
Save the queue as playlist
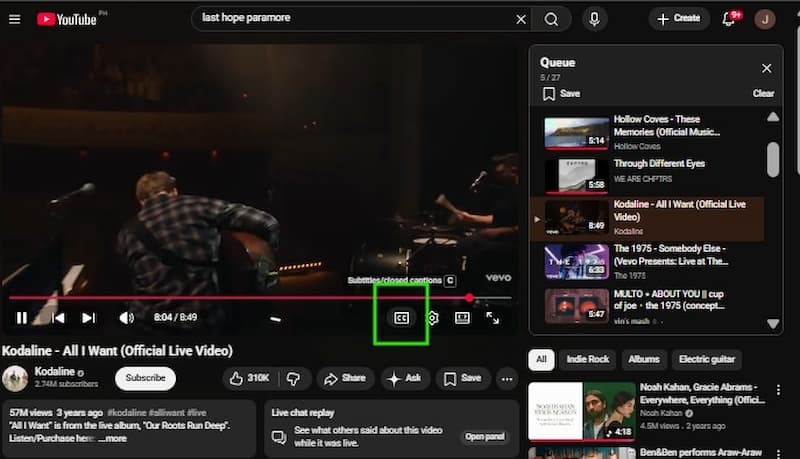coord(561,93)
